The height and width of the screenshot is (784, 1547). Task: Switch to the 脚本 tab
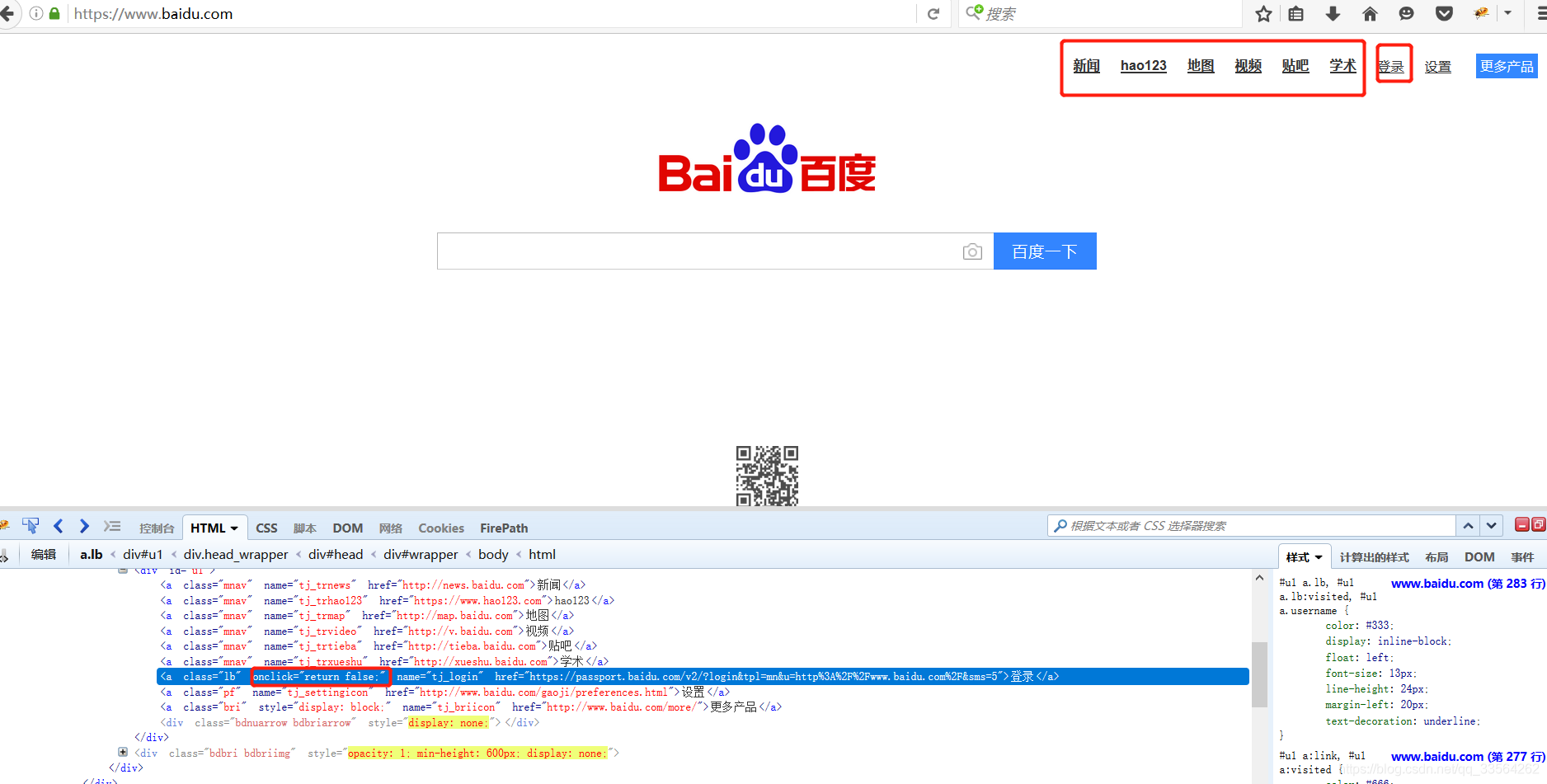click(x=305, y=528)
